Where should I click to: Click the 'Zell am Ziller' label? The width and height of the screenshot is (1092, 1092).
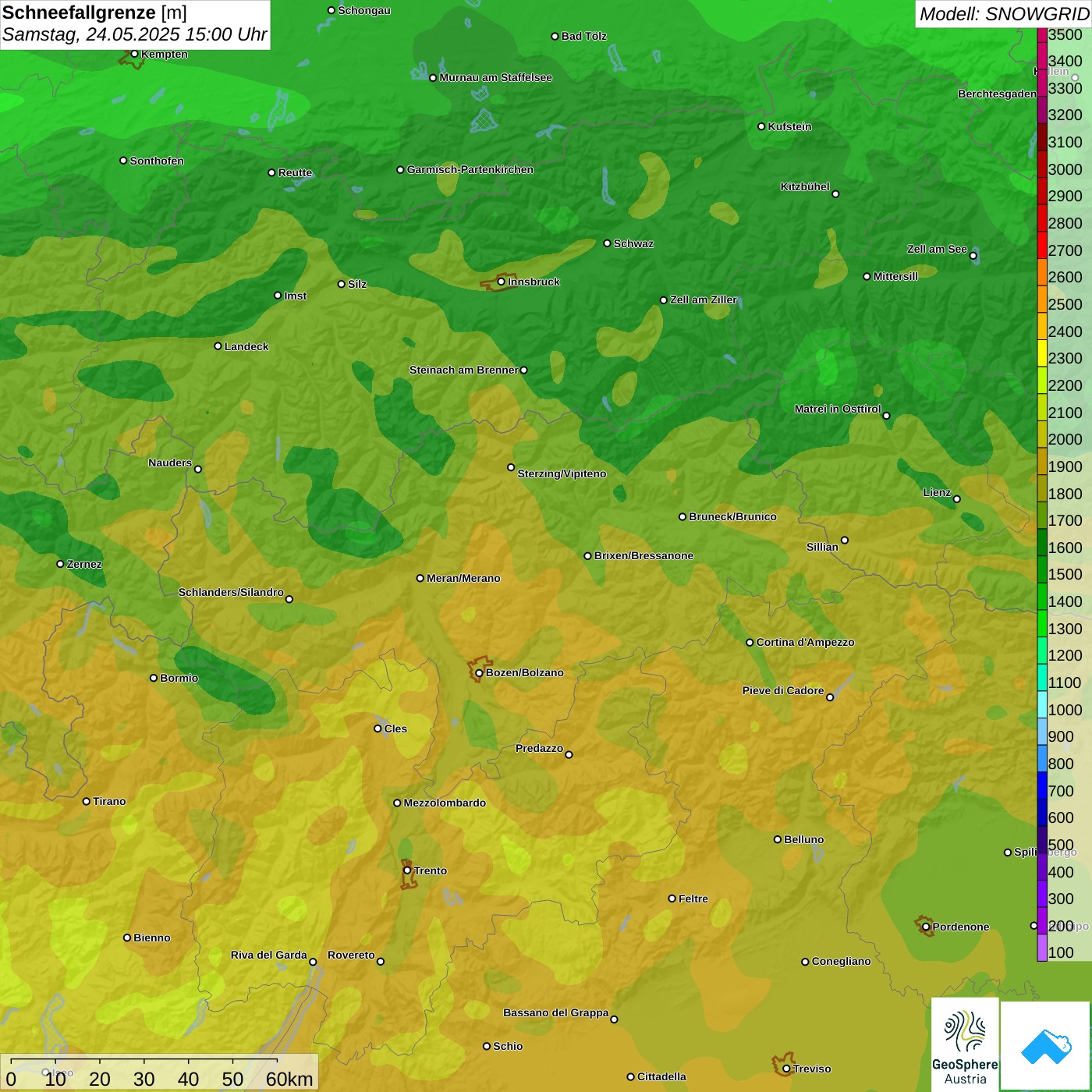(x=704, y=300)
